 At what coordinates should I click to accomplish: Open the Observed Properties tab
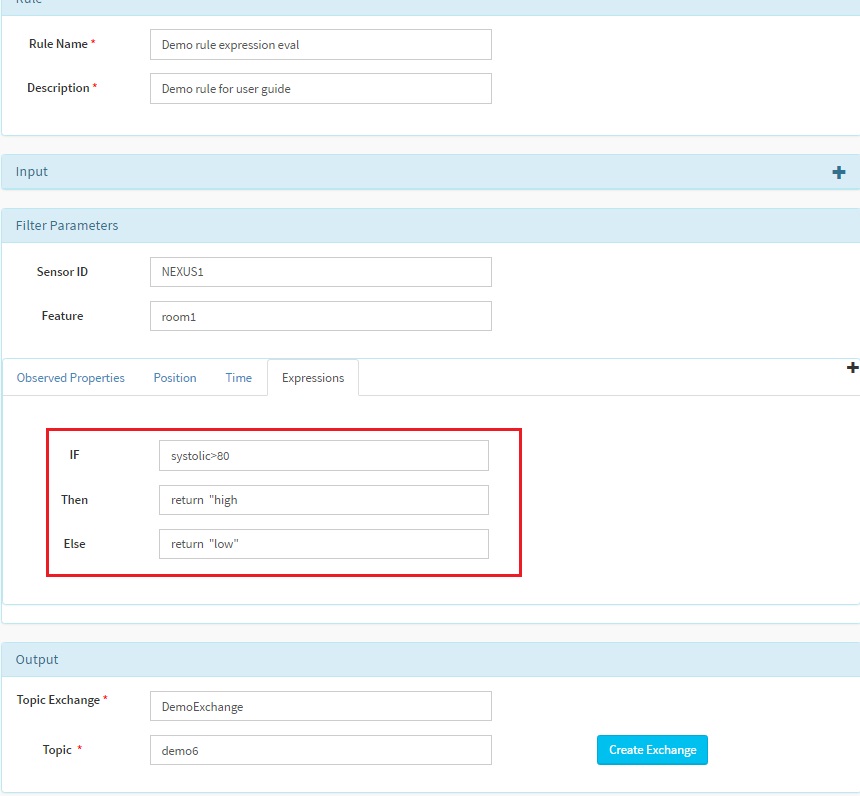tap(70, 378)
